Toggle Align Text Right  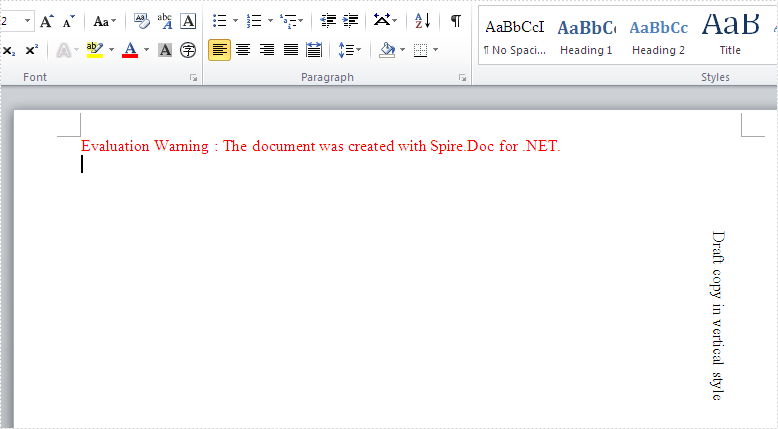pos(267,50)
